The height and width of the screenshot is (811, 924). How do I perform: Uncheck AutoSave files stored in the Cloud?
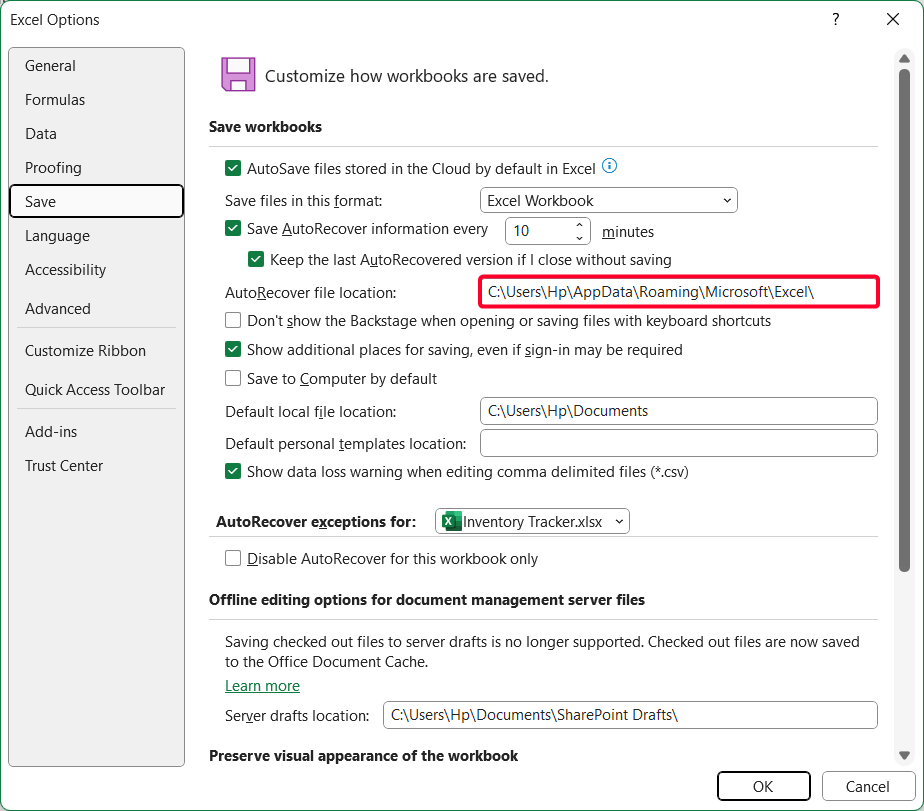coord(233,168)
